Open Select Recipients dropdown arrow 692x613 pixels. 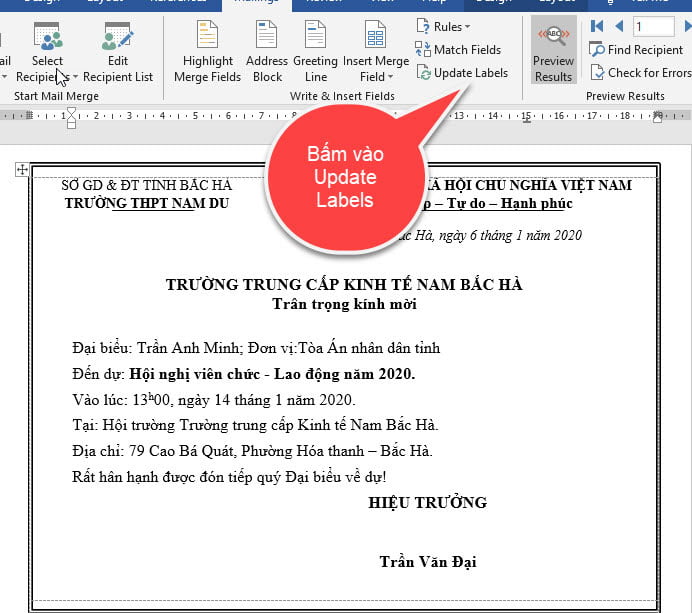[x=75, y=77]
